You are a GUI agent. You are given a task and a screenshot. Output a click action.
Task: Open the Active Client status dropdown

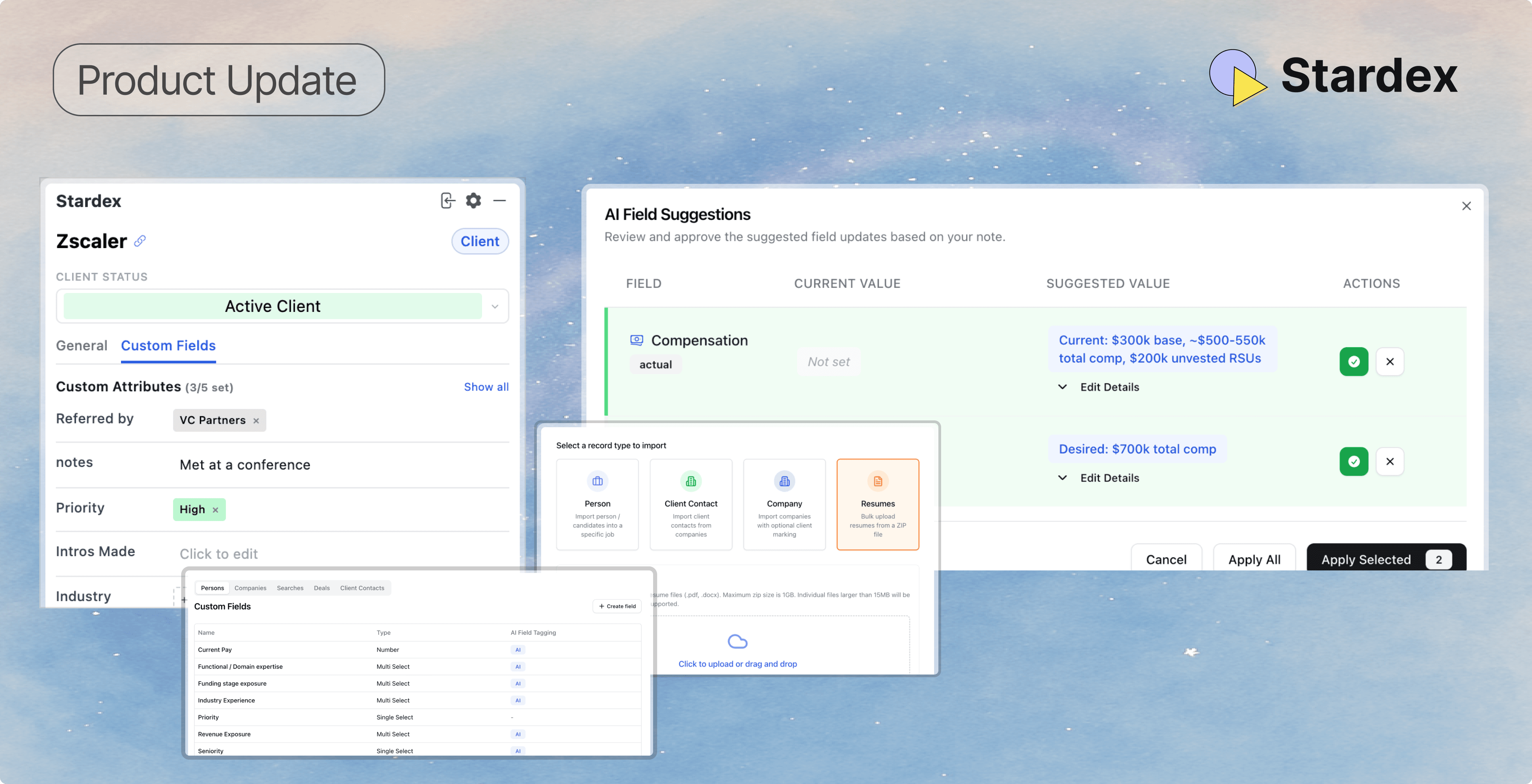pos(494,306)
